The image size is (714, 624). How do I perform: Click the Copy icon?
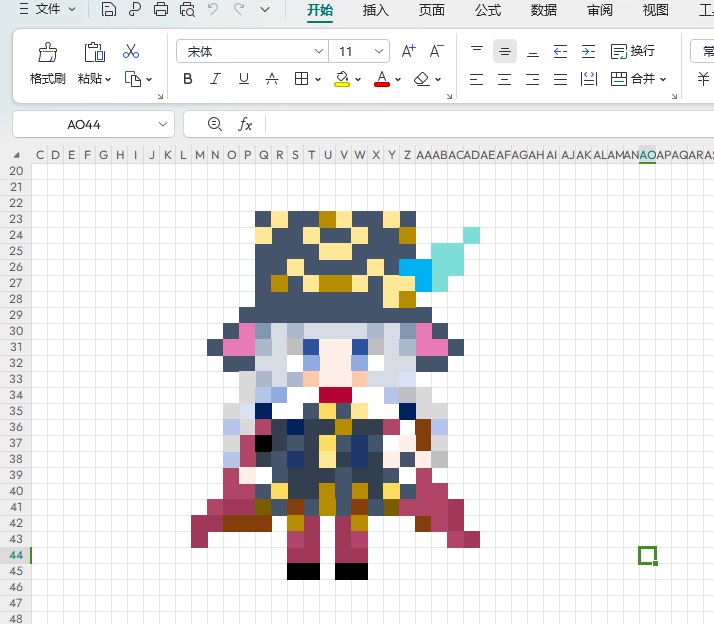133,79
